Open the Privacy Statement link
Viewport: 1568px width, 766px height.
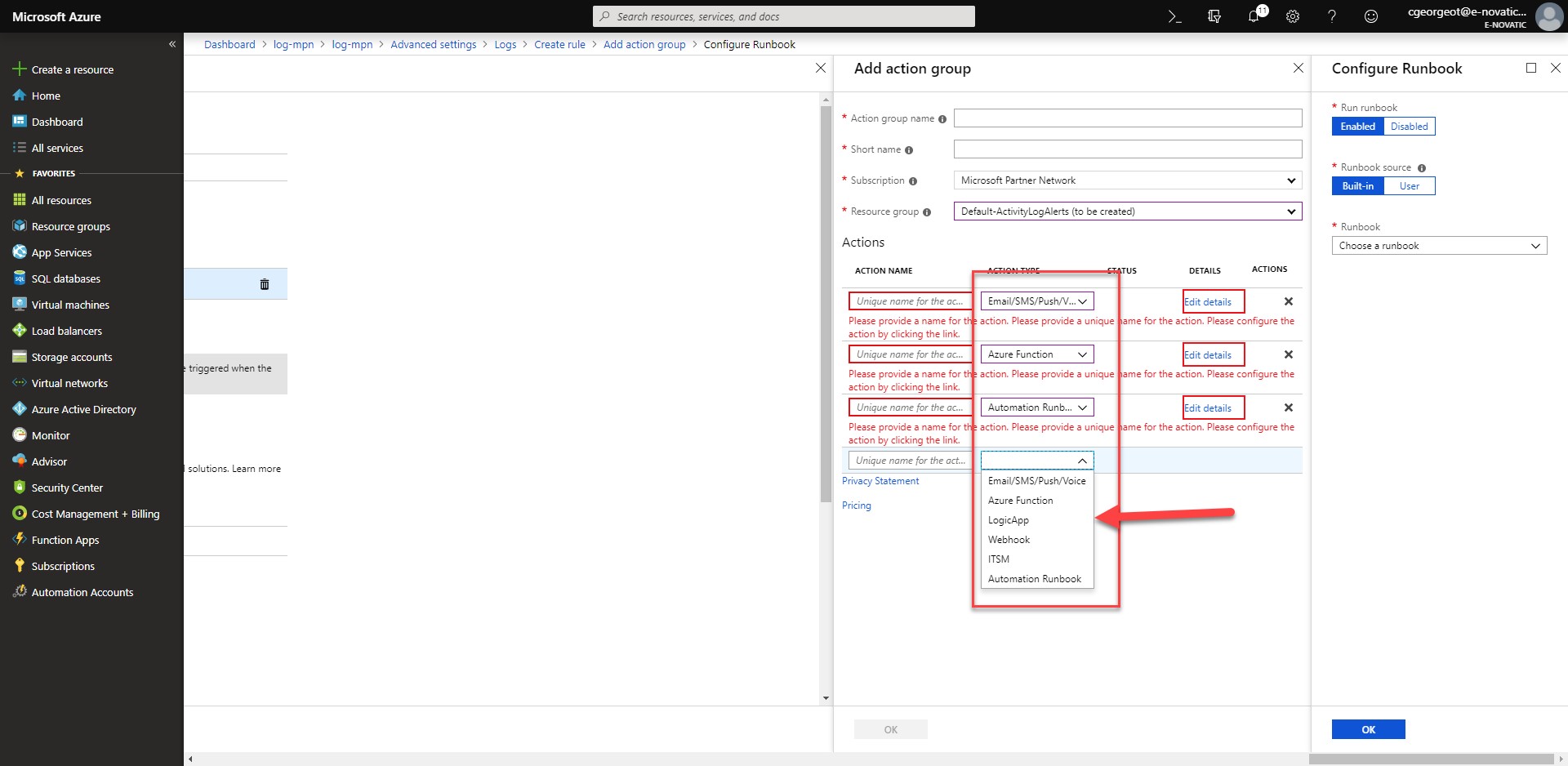(x=880, y=481)
